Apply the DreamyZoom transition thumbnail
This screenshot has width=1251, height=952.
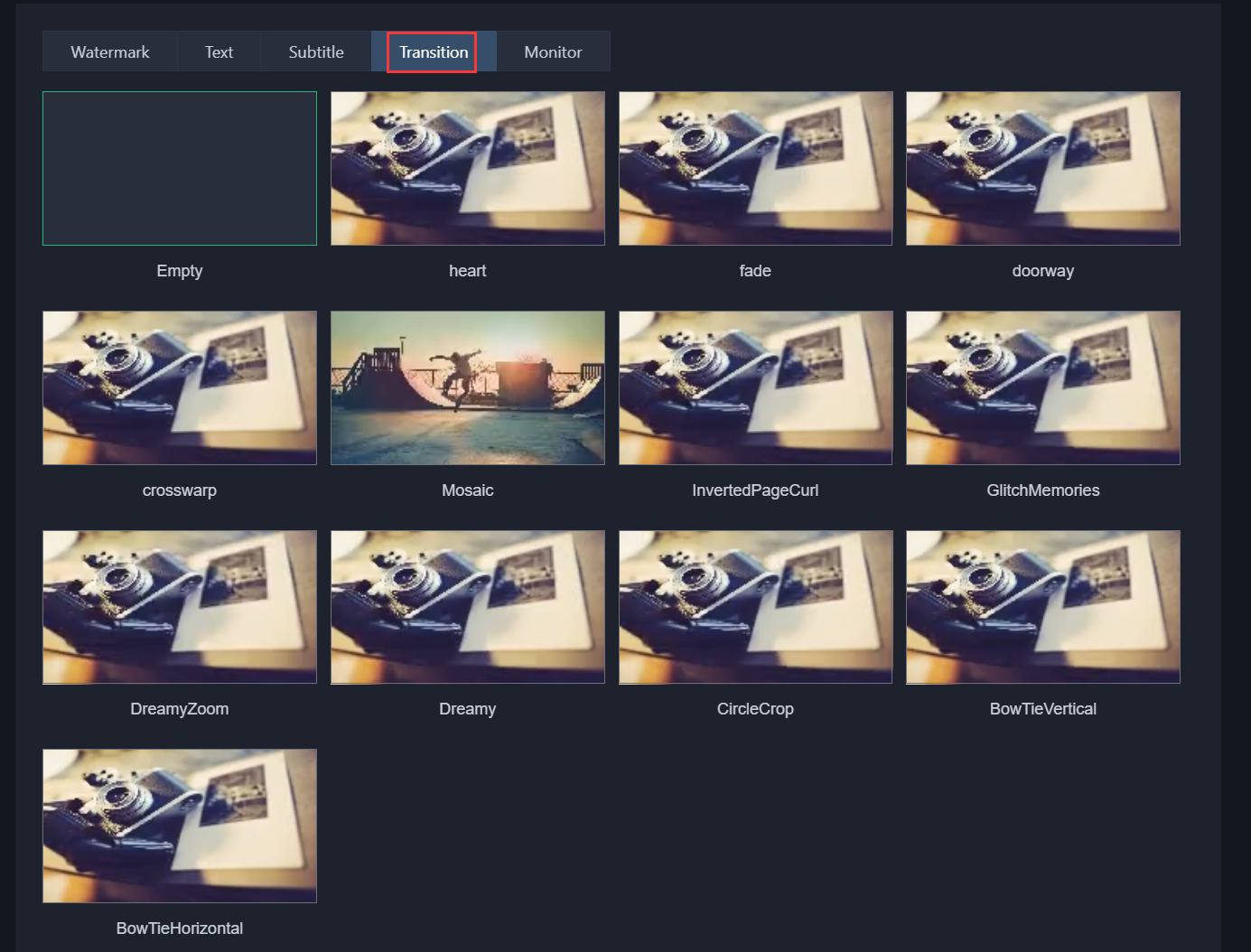180,607
